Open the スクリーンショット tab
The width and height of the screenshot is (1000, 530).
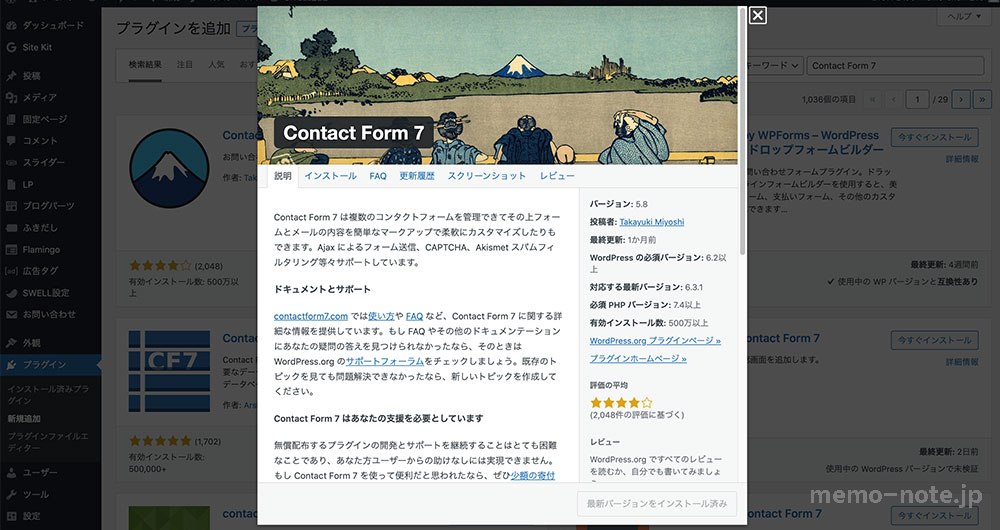[487, 176]
